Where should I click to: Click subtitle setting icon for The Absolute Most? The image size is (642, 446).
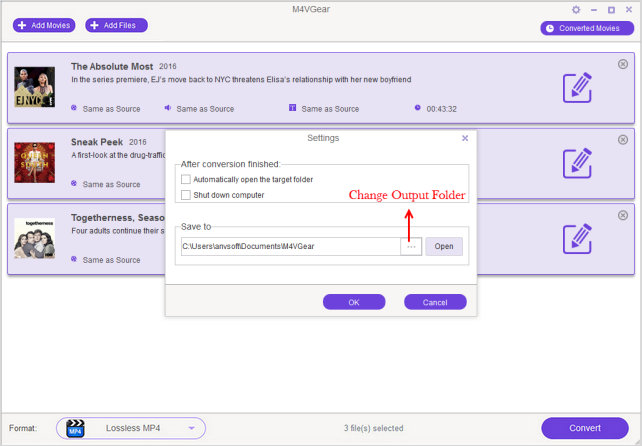(x=292, y=108)
